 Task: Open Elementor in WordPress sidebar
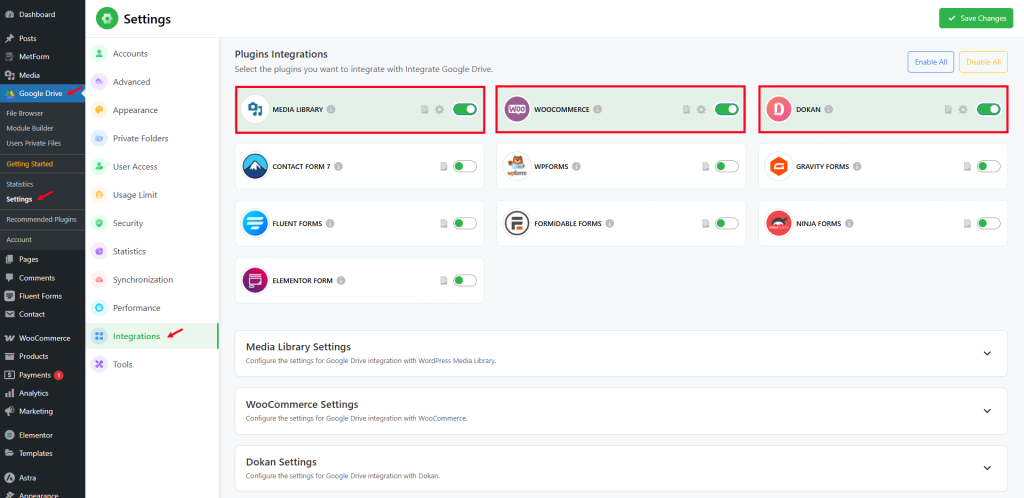pos(42,435)
